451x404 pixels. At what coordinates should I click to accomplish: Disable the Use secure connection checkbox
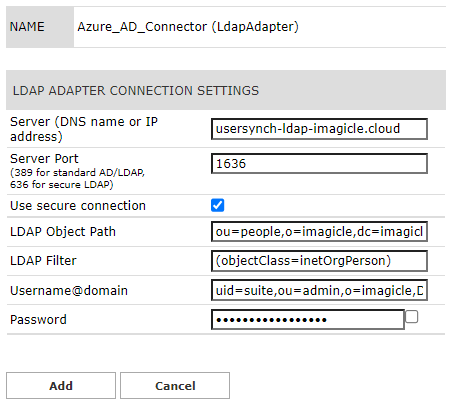pos(217,205)
